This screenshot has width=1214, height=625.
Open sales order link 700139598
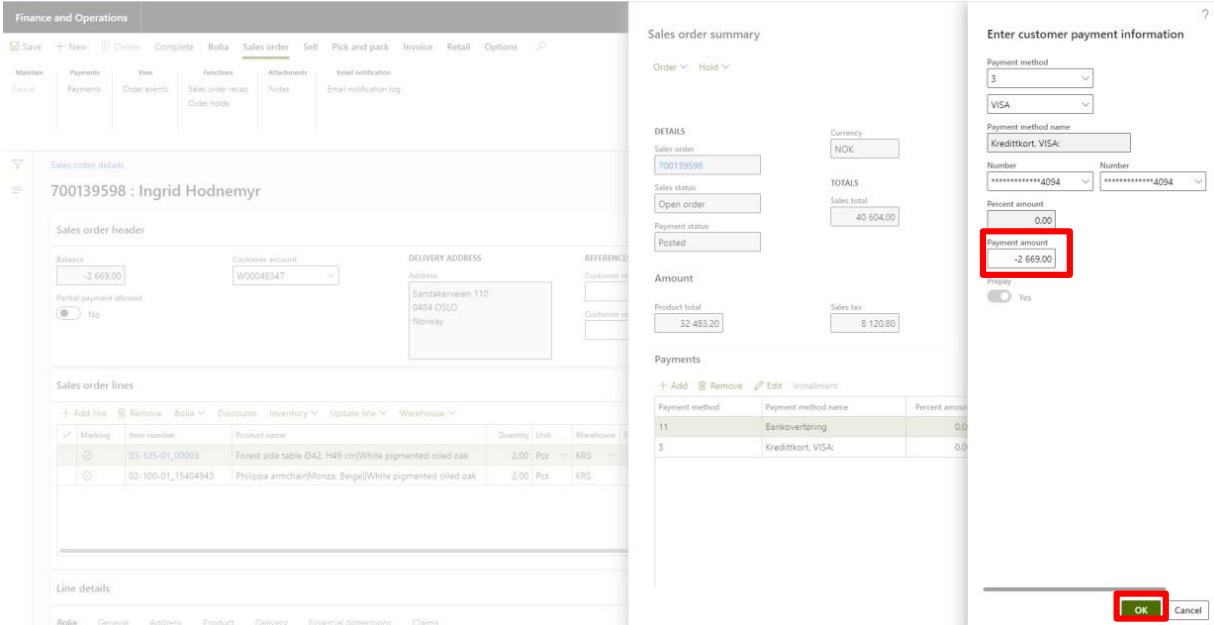click(x=680, y=165)
